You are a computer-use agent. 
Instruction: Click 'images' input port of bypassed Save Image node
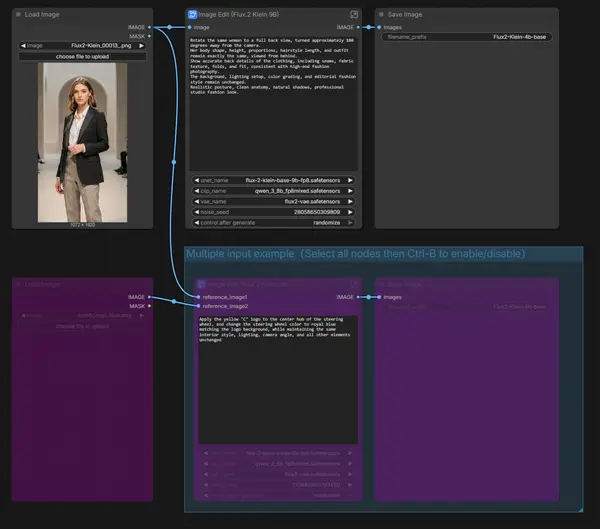click(379, 297)
